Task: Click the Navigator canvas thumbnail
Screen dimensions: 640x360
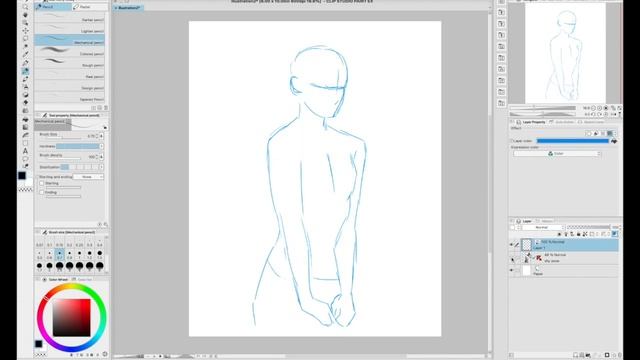Action: pyautogui.click(x=565, y=53)
